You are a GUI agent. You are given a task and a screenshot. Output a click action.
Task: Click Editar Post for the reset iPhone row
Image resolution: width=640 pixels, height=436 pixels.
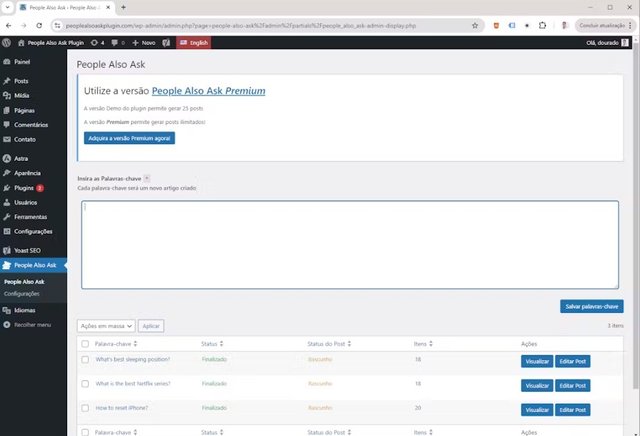coord(573,409)
